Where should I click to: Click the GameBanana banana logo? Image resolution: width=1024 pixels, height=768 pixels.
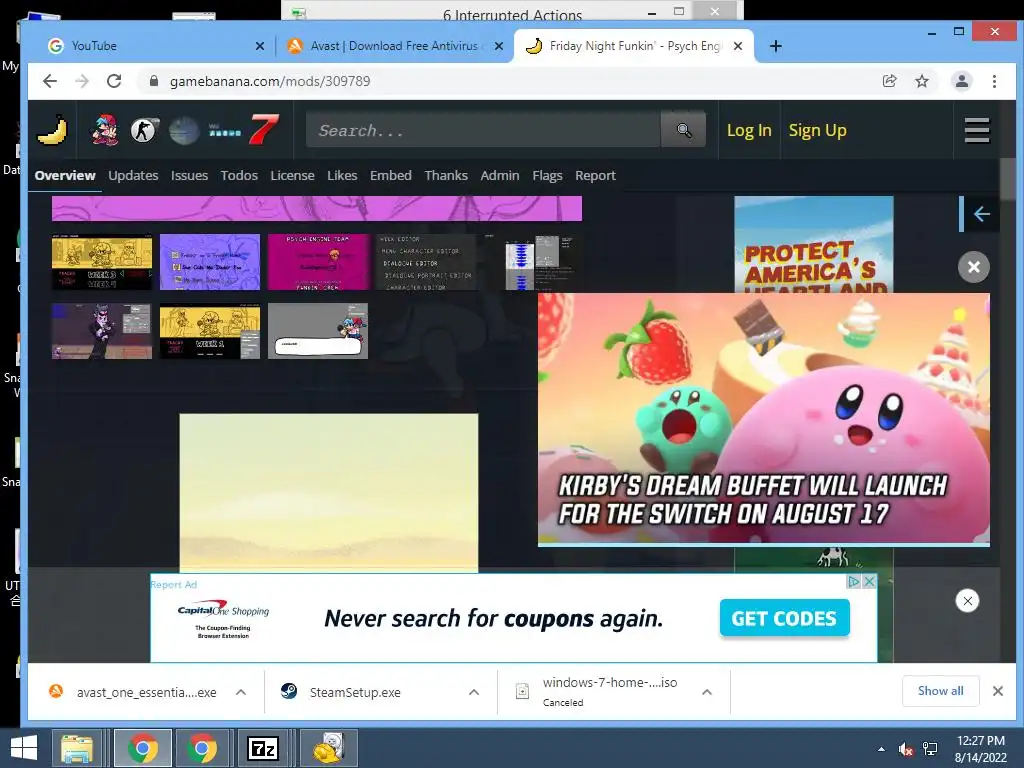(x=52, y=130)
